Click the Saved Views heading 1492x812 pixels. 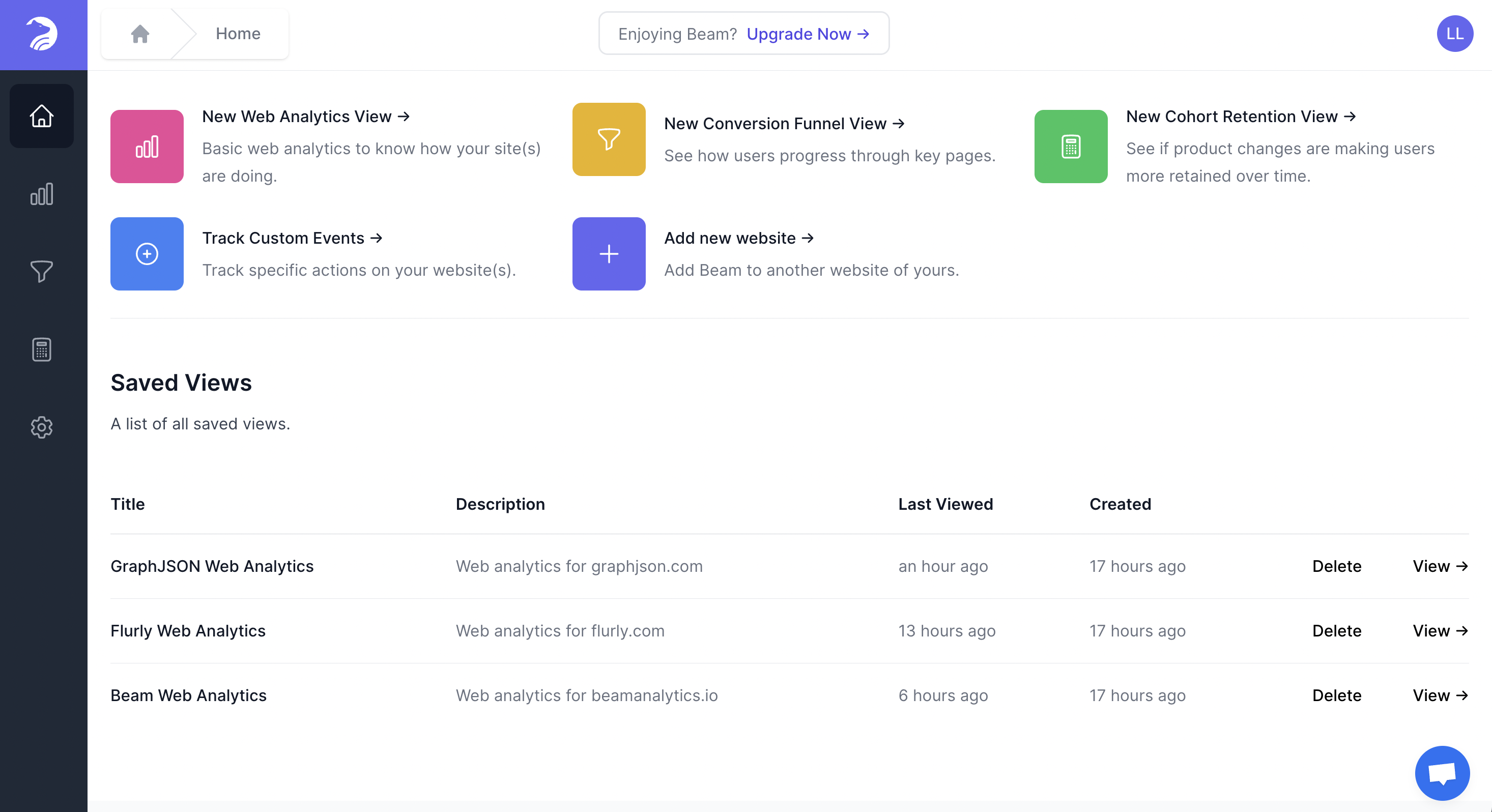tap(181, 383)
